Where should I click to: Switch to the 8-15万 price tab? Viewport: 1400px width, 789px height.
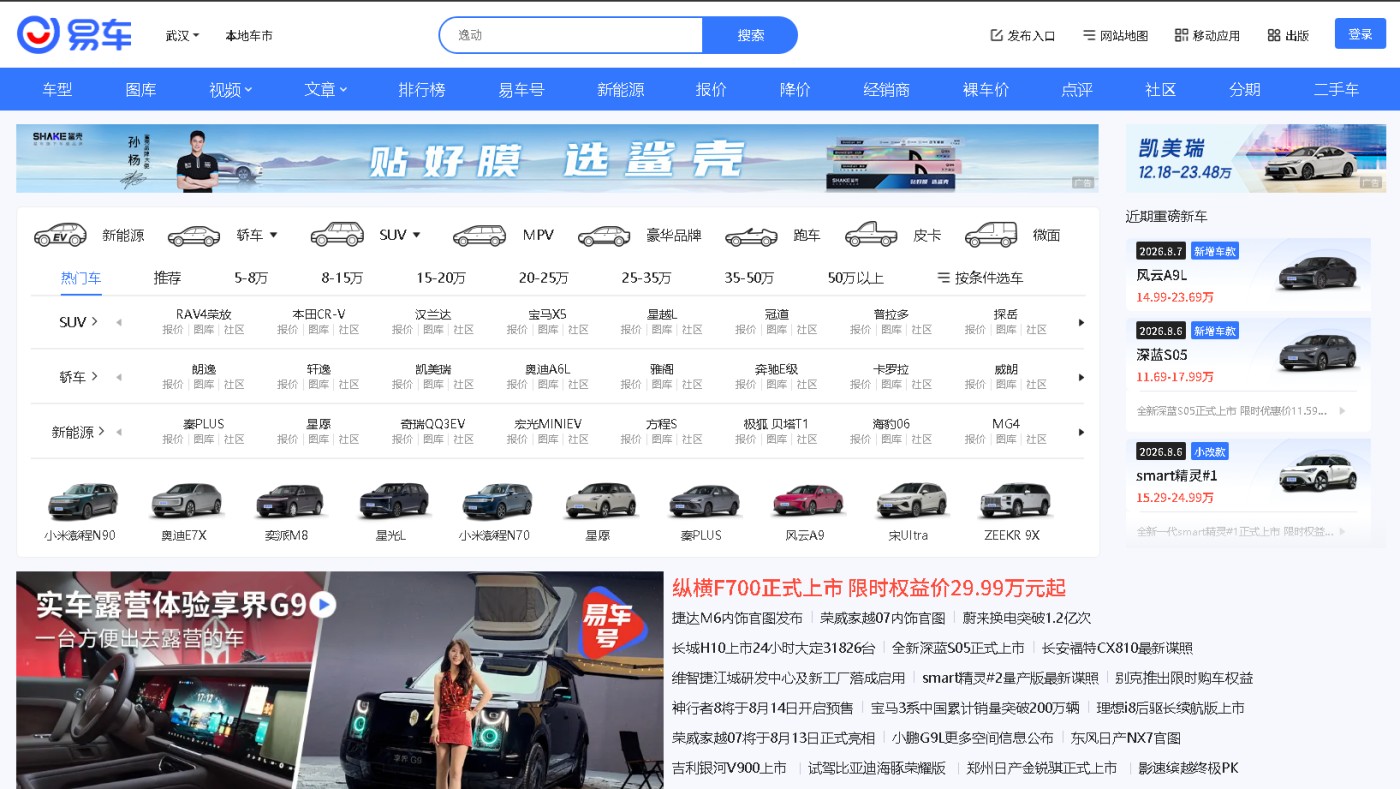342,278
